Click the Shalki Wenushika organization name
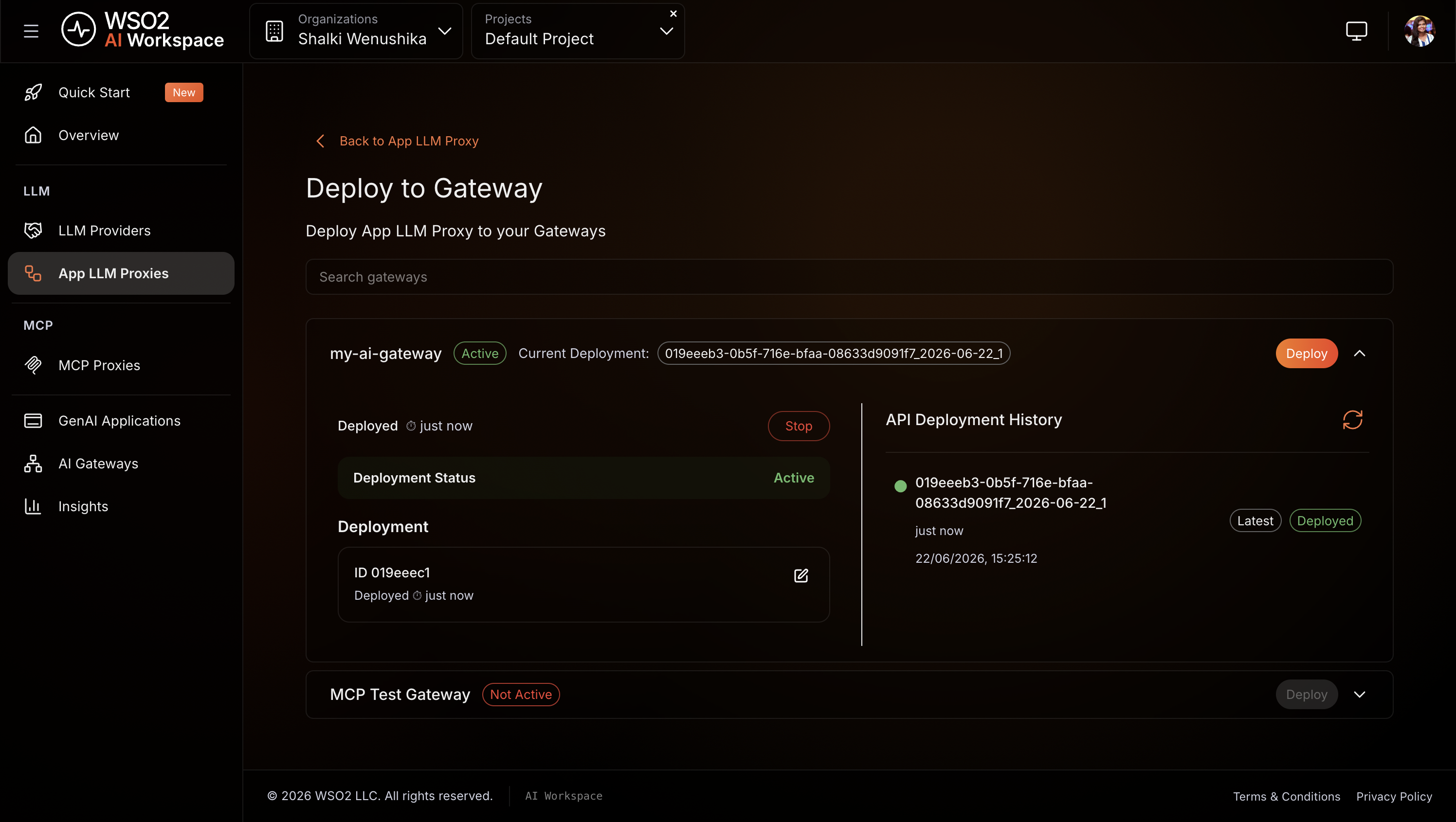The height and width of the screenshot is (822, 1456). point(363,39)
